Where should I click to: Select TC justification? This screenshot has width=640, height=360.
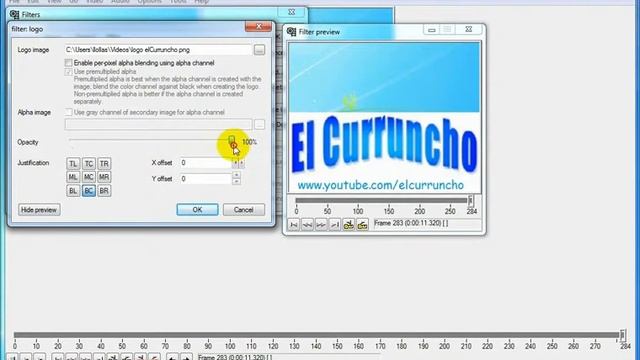pyautogui.click(x=89, y=164)
